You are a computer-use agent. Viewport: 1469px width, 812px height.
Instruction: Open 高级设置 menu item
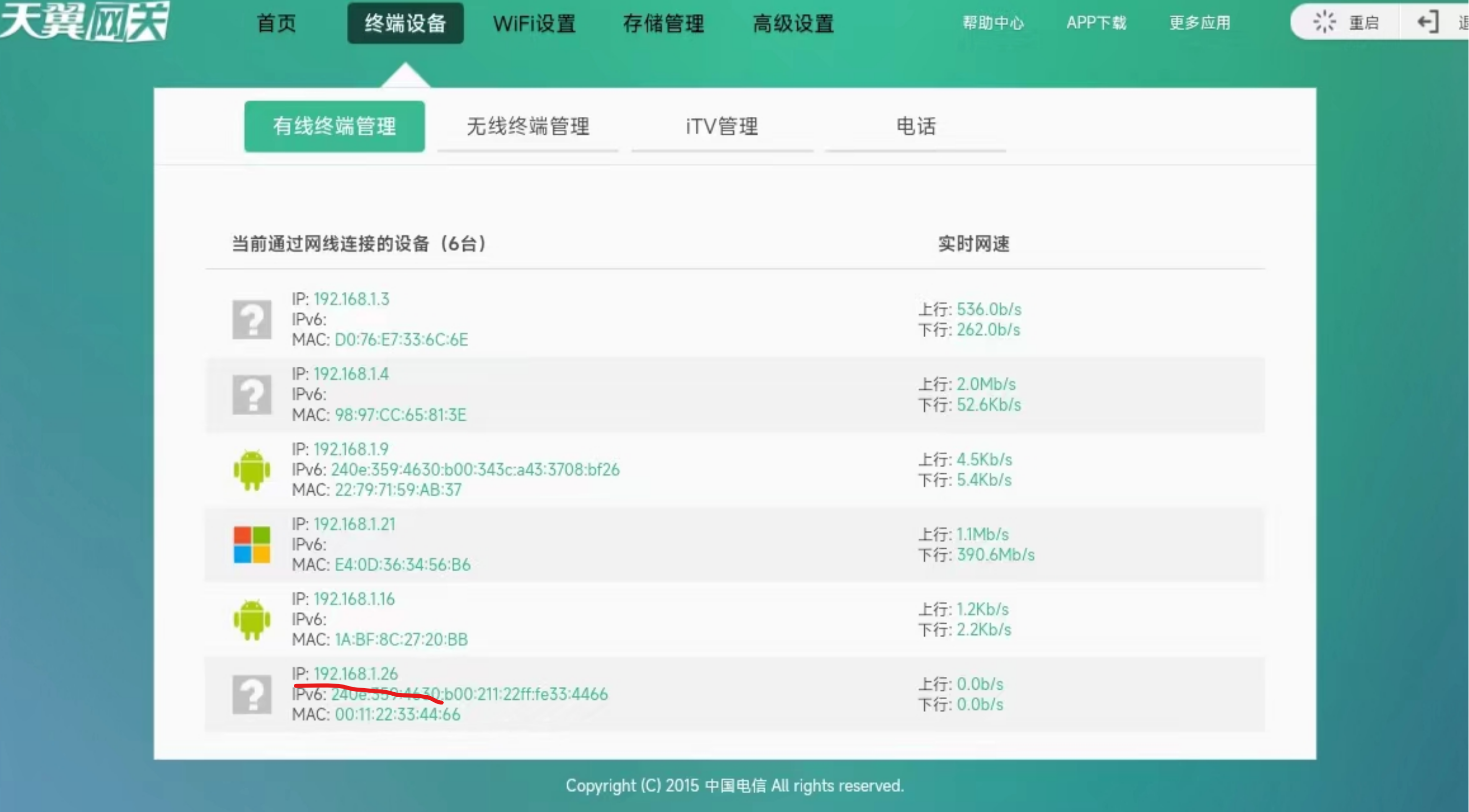793,23
